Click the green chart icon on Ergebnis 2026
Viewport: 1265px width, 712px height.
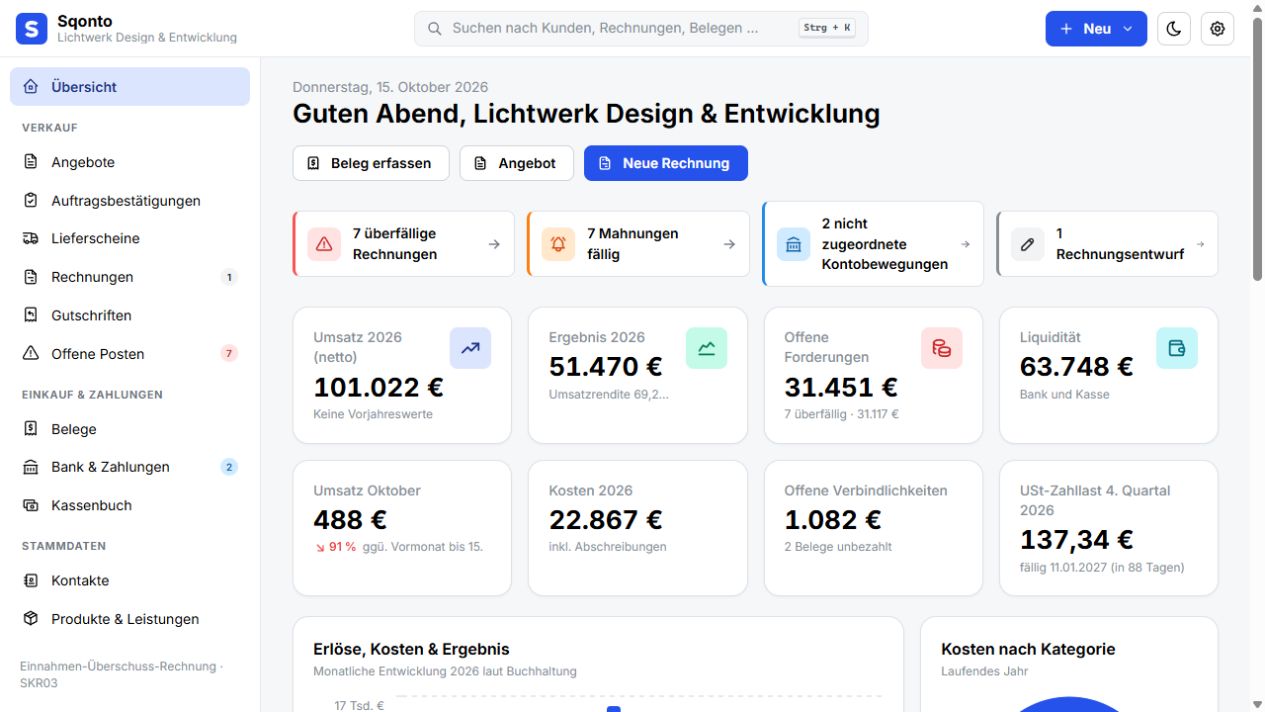706,348
